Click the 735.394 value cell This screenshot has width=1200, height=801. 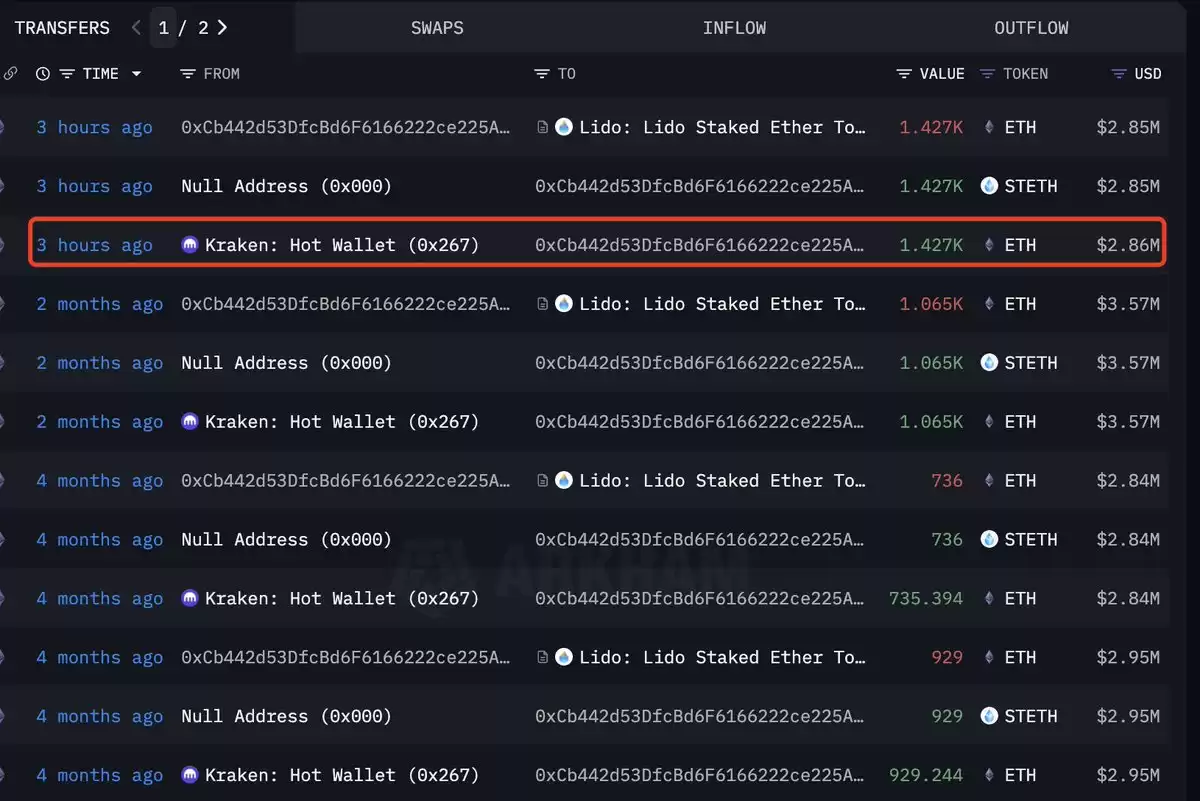tap(926, 599)
